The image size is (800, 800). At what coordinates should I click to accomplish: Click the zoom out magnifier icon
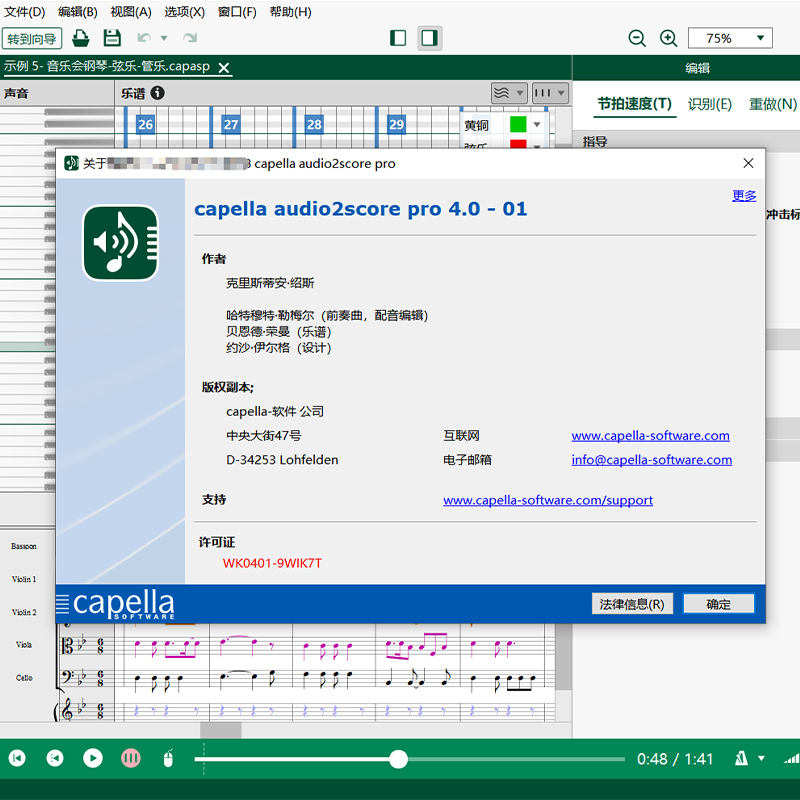(637, 38)
